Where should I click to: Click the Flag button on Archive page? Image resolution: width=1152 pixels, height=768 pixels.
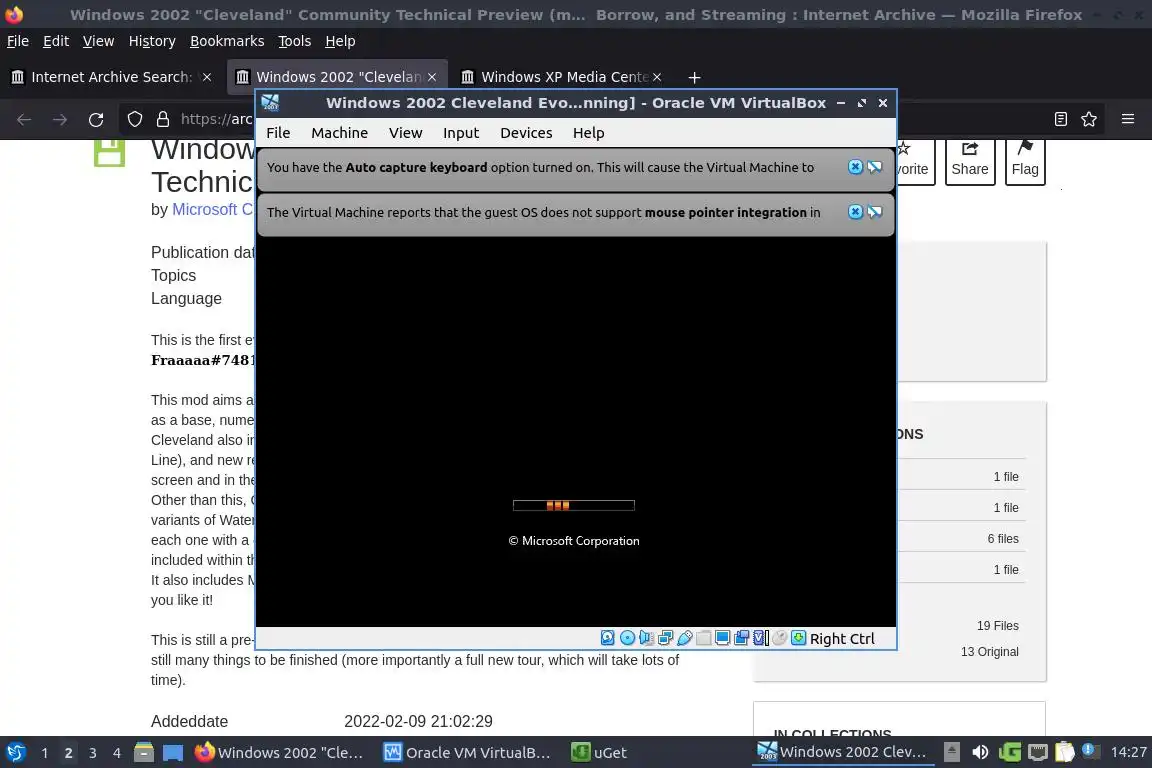[x=1025, y=160]
